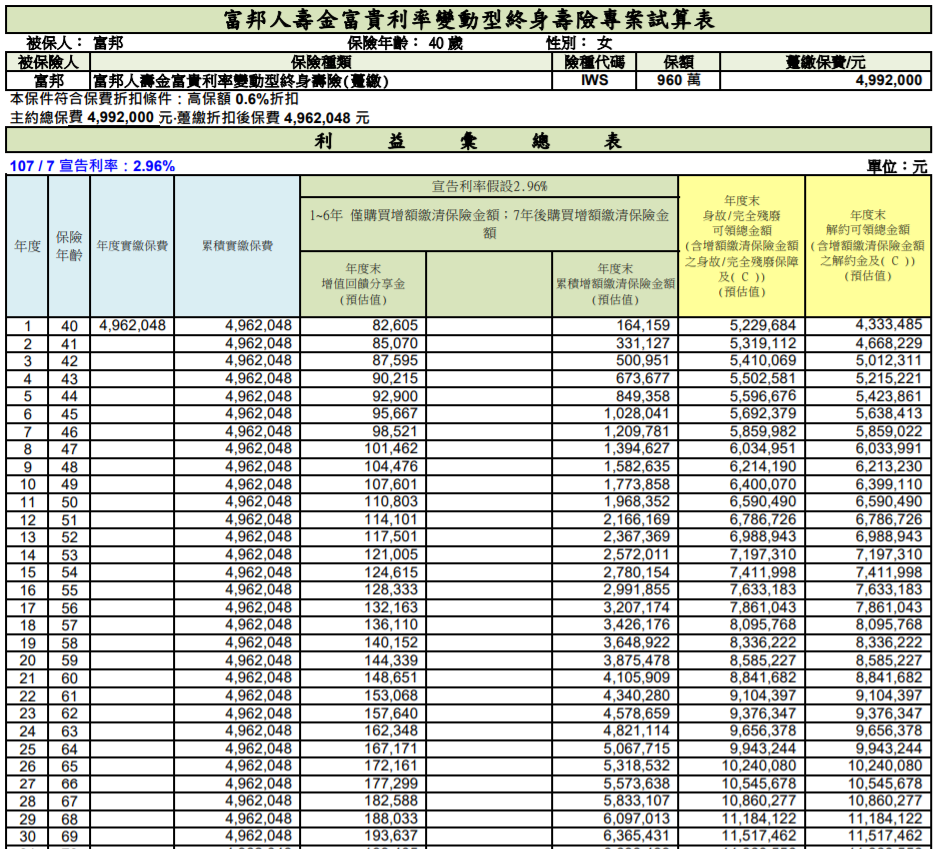Click the value 101,462 in year 8
The image size is (936, 849).
pyautogui.click(x=391, y=449)
